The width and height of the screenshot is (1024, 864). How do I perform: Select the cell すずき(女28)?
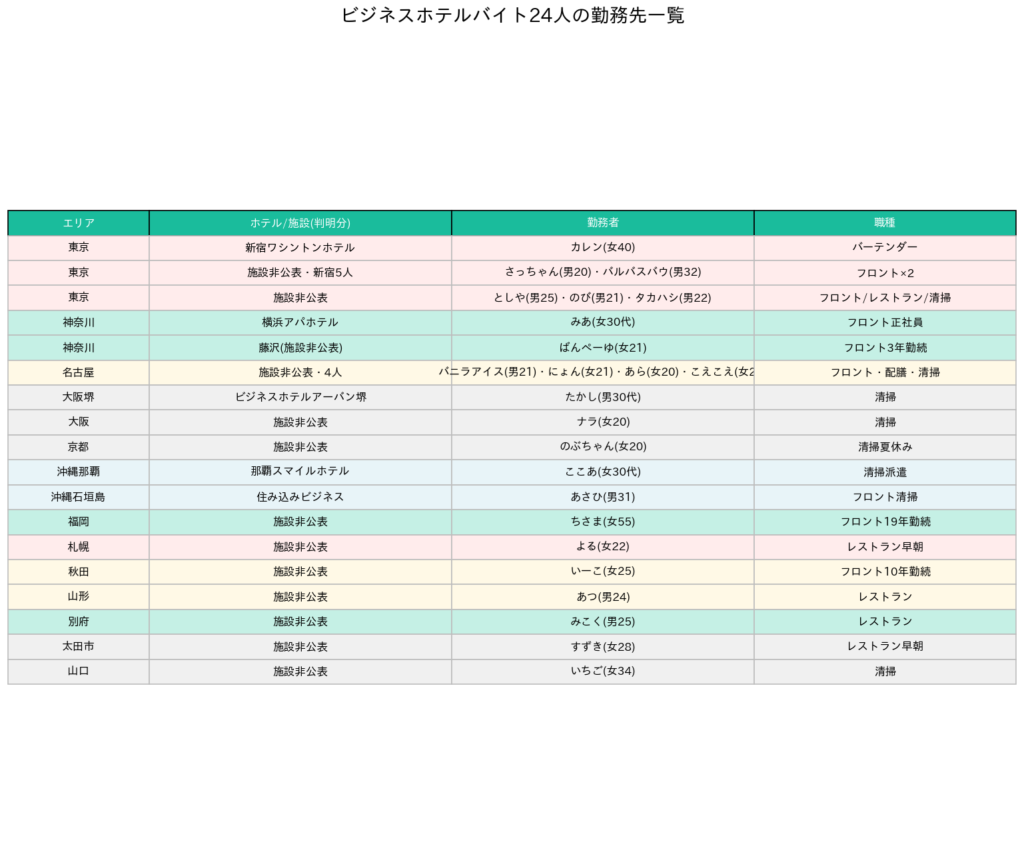[x=603, y=647]
